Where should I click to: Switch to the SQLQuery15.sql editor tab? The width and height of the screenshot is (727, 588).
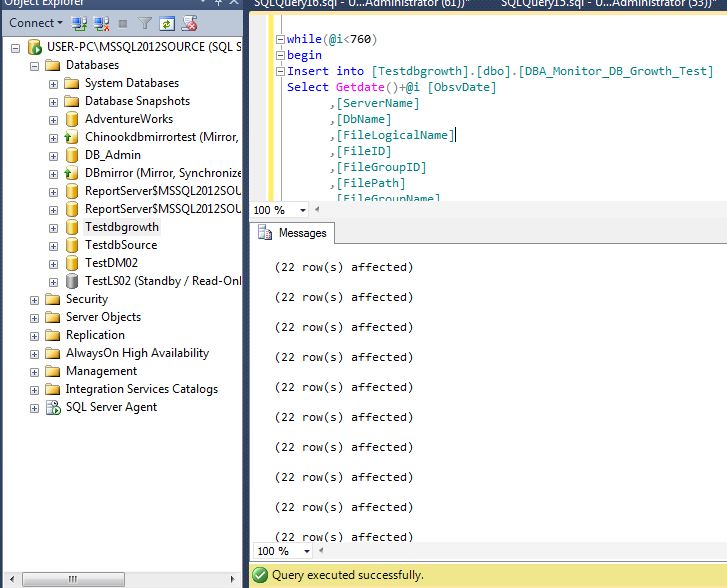coord(607,4)
